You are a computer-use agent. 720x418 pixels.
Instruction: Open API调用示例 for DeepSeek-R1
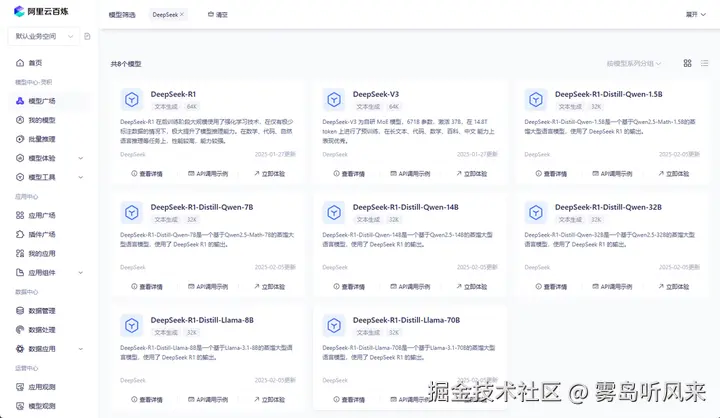(x=208, y=174)
